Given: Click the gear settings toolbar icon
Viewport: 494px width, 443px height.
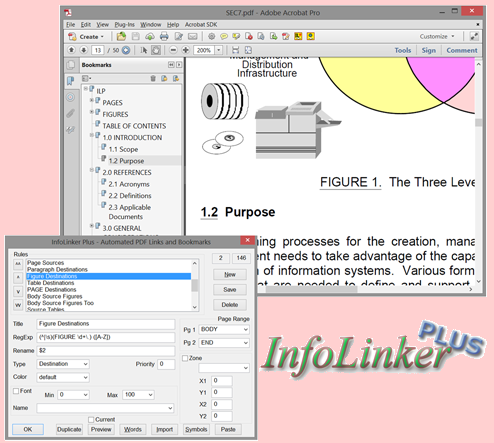Looking at the screenshot, I should 211,36.
